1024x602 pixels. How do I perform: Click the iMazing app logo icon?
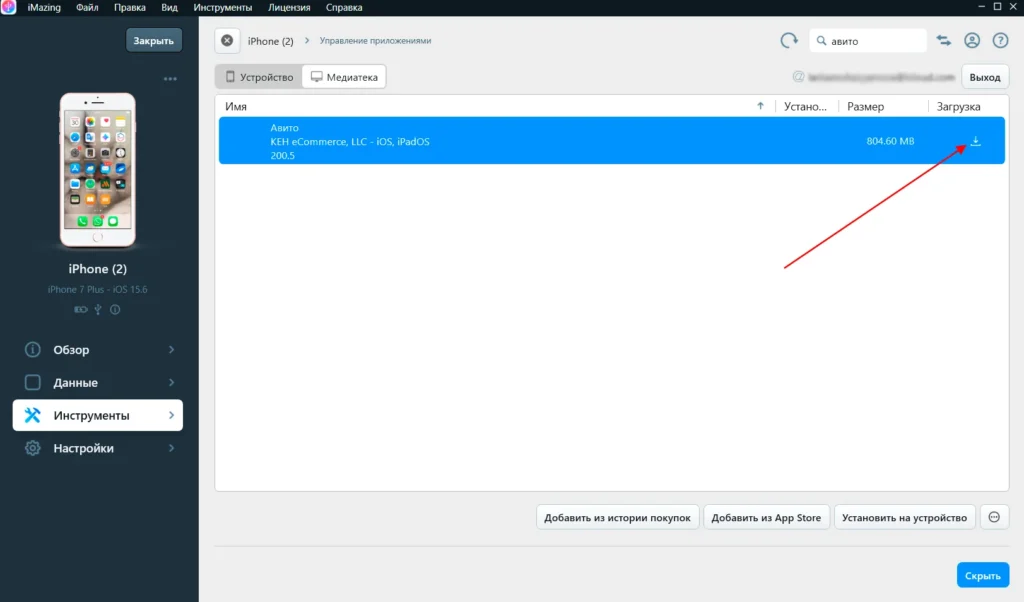[8, 7]
